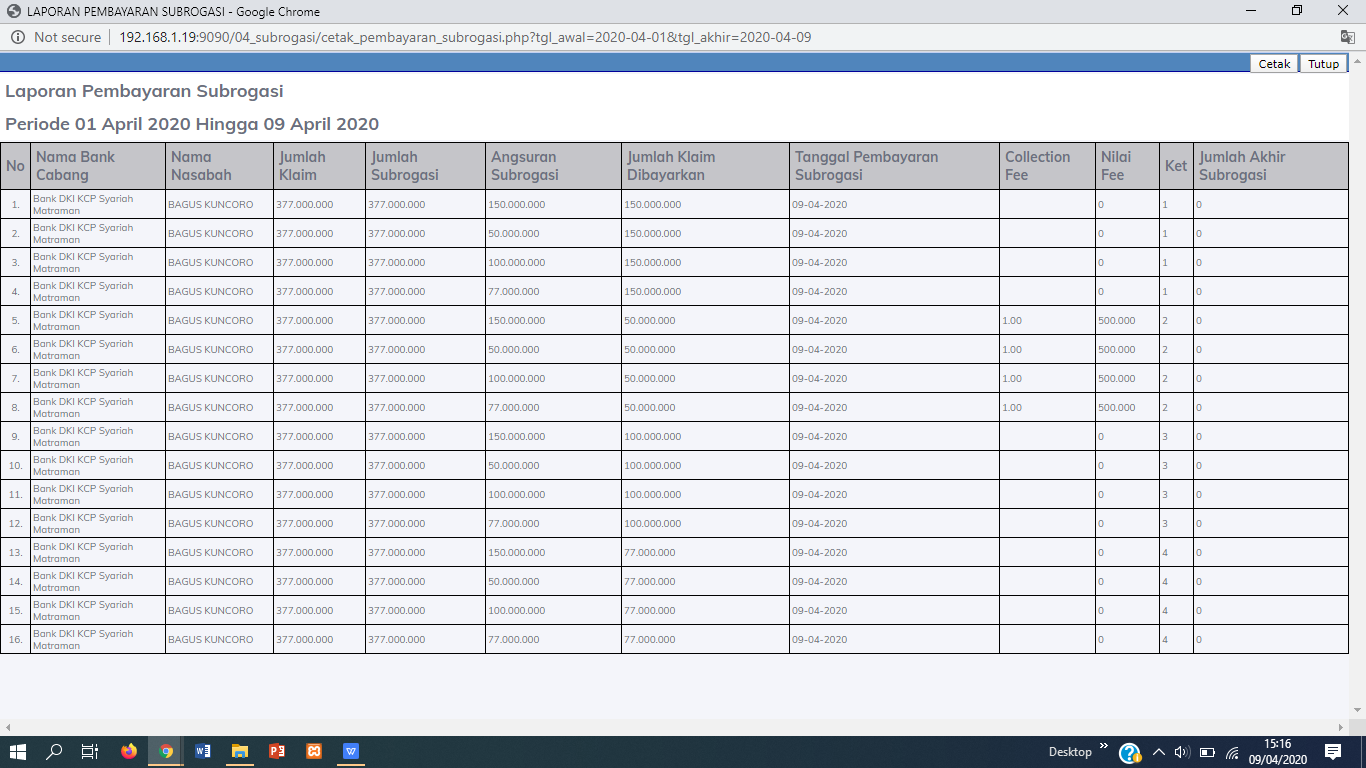Screen dimensions: 1366x768
Task: Expand the hidden system tray icons chevron
Action: [1159, 752]
